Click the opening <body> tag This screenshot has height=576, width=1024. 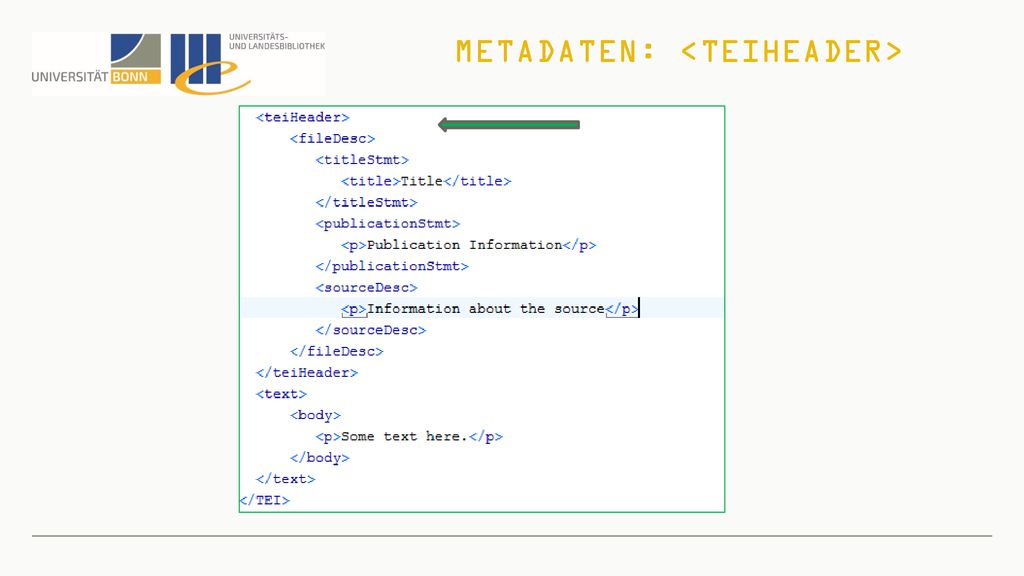pyautogui.click(x=315, y=415)
